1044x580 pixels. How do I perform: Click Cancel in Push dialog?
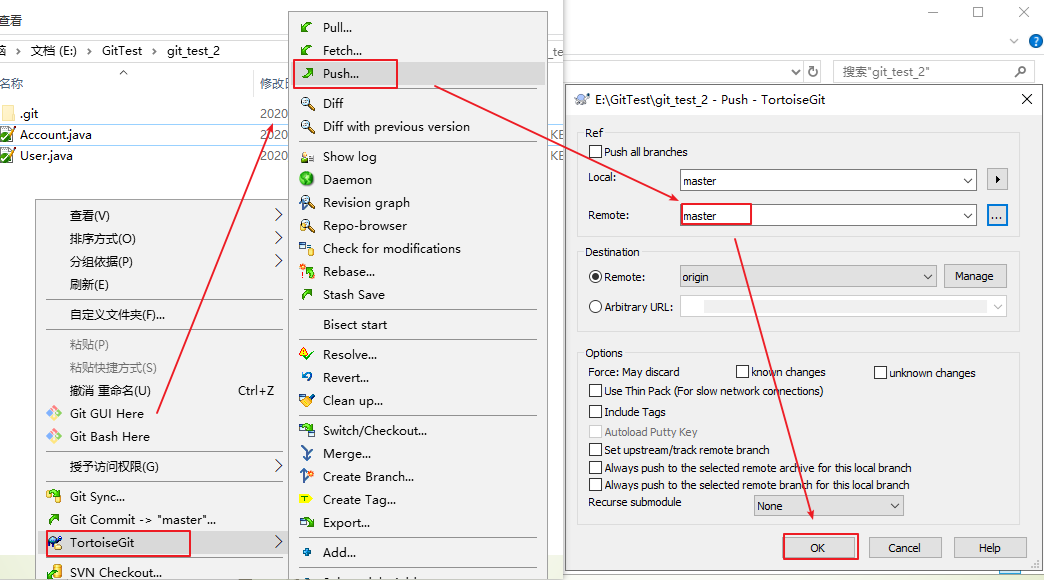click(x=904, y=547)
